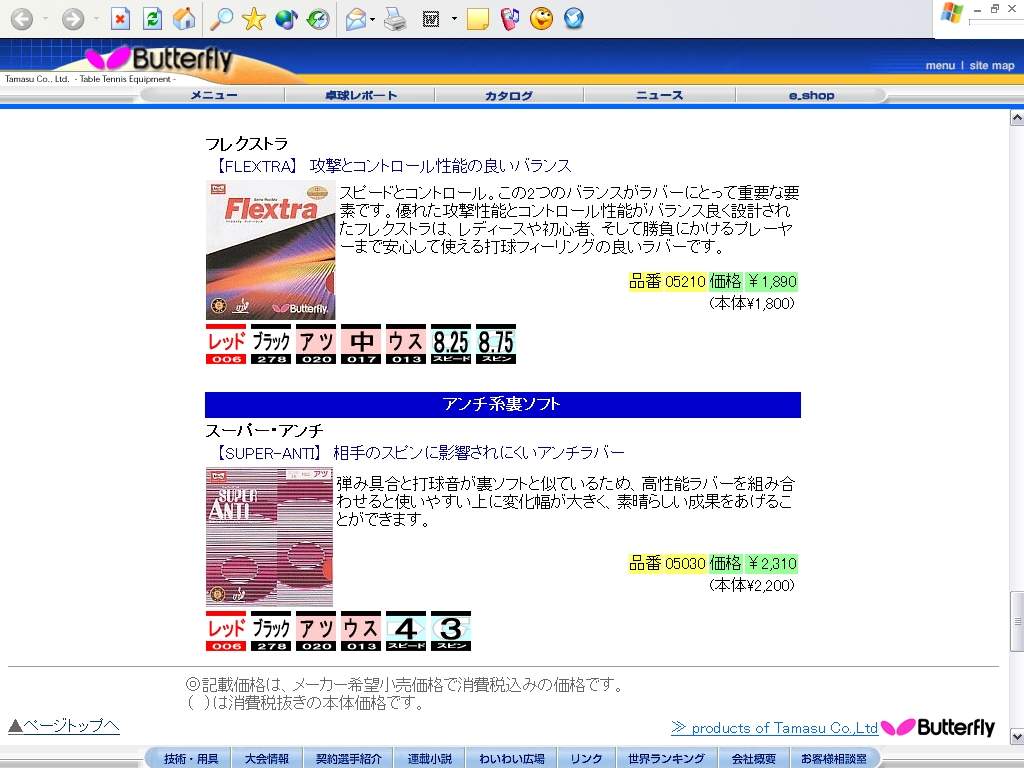Click the ¥2,310 price label
1024x768 pixels.
click(x=772, y=563)
